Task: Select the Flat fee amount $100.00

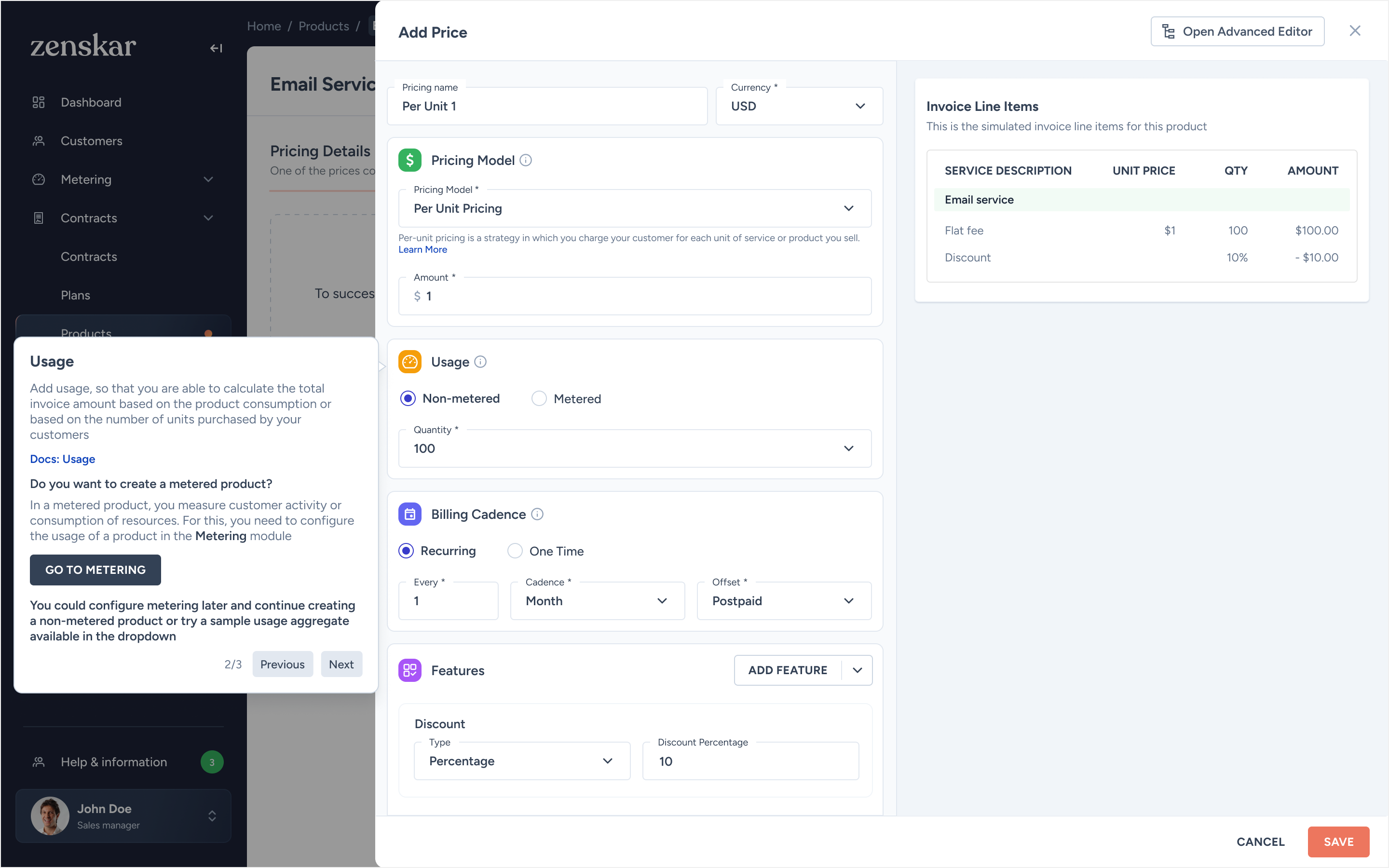Action: [x=1317, y=230]
